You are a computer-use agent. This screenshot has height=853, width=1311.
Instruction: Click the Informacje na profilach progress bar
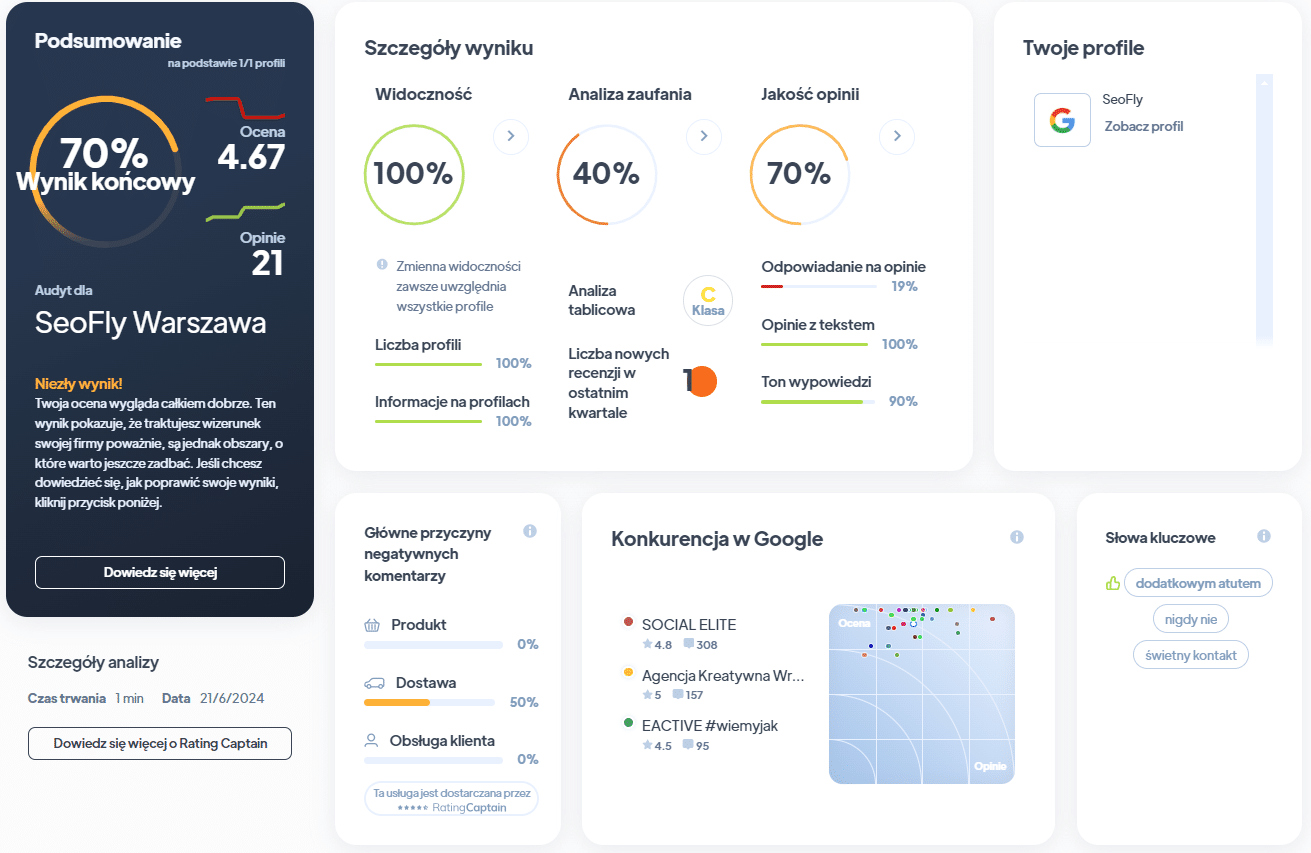pos(428,422)
